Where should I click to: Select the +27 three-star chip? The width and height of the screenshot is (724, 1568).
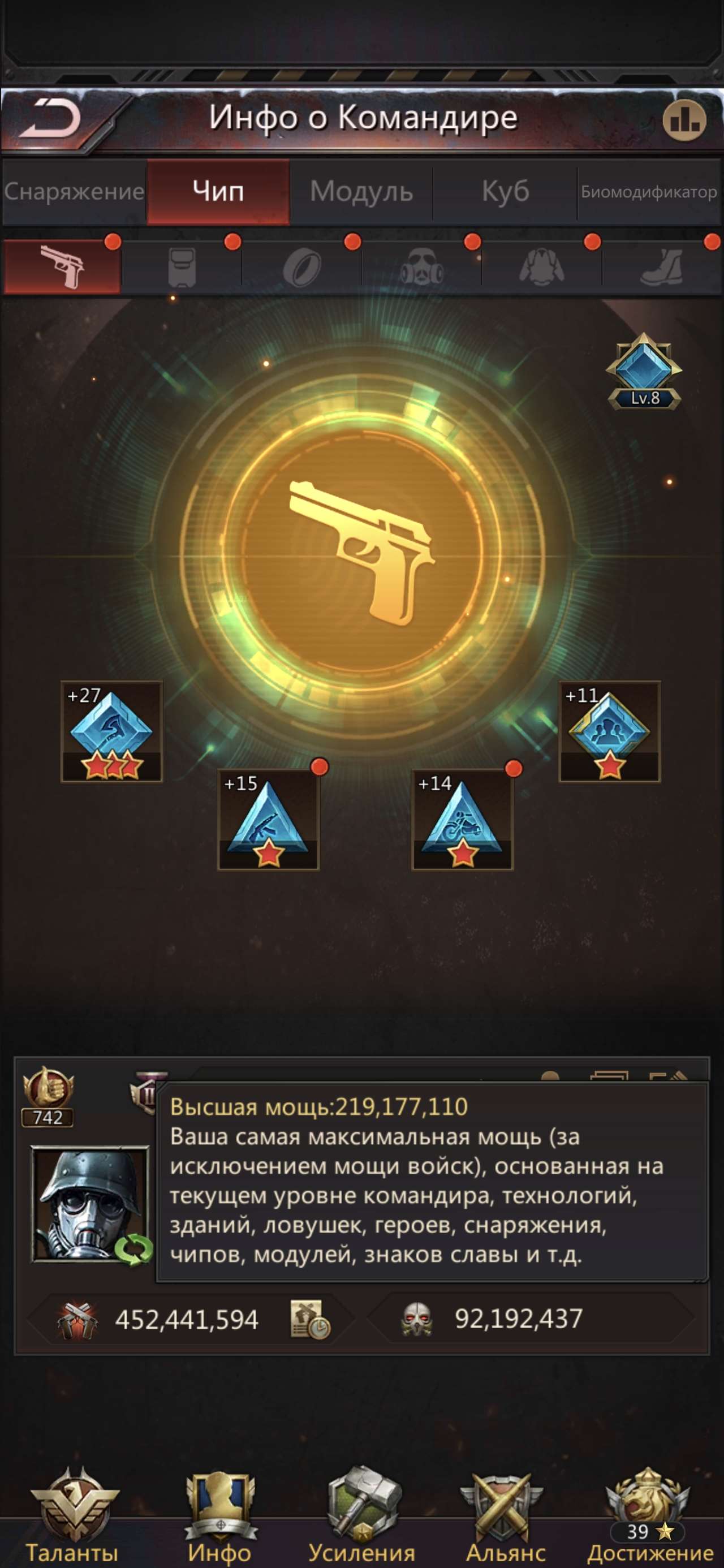tap(111, 731)
